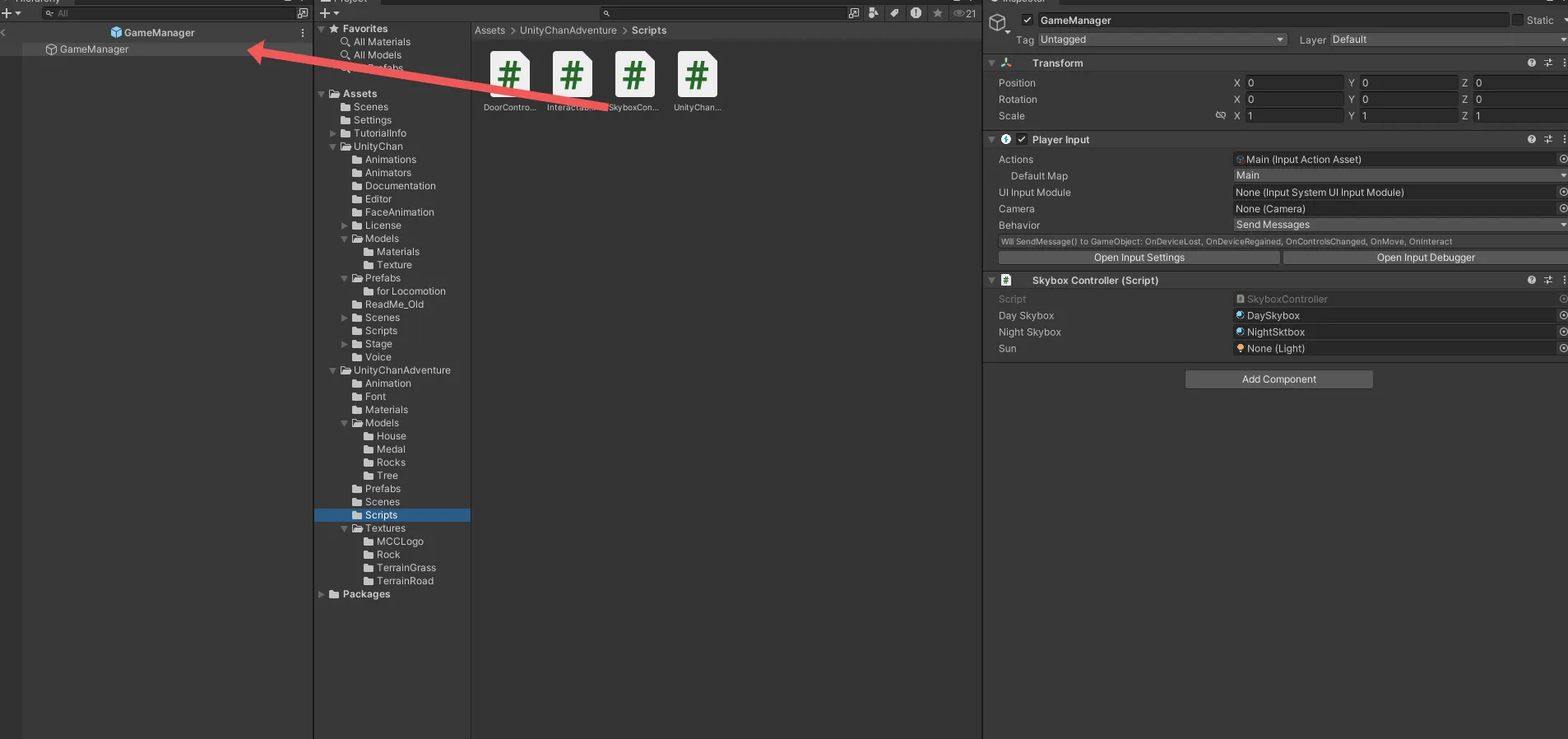The width and height of the screenshot is (1568, 739).
Task: Open the Tag Untagged dropdown
Action: (1162, 40)
